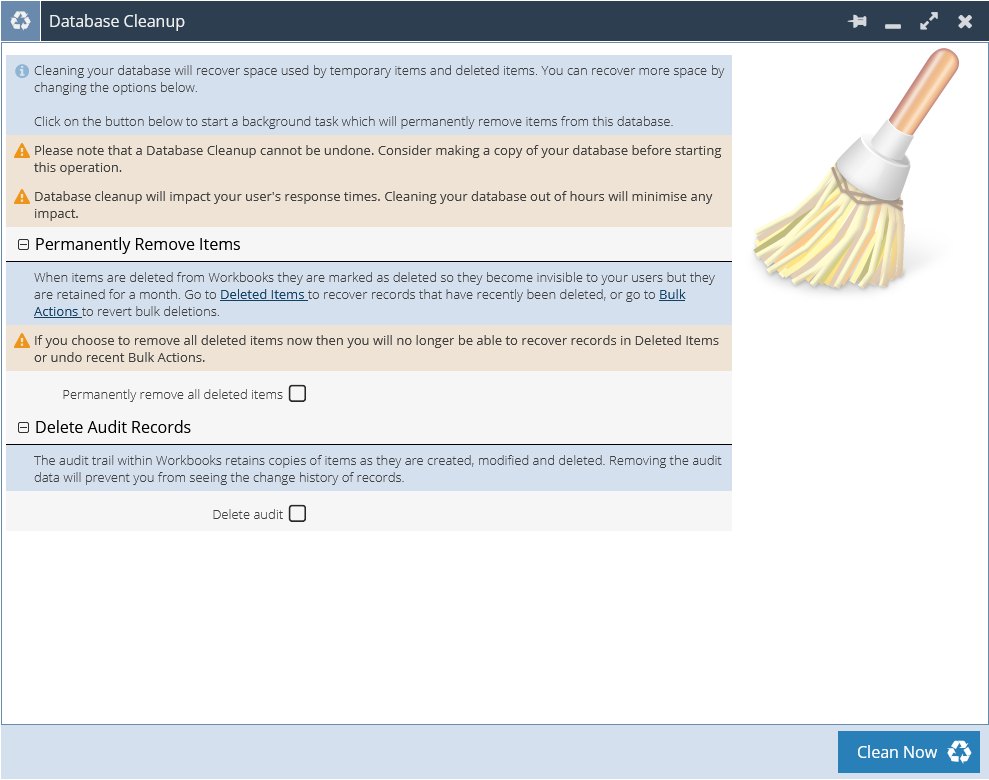Click the Database Cleanup recycle icon in title bar

pyautogui.click(x=20, y=21)
